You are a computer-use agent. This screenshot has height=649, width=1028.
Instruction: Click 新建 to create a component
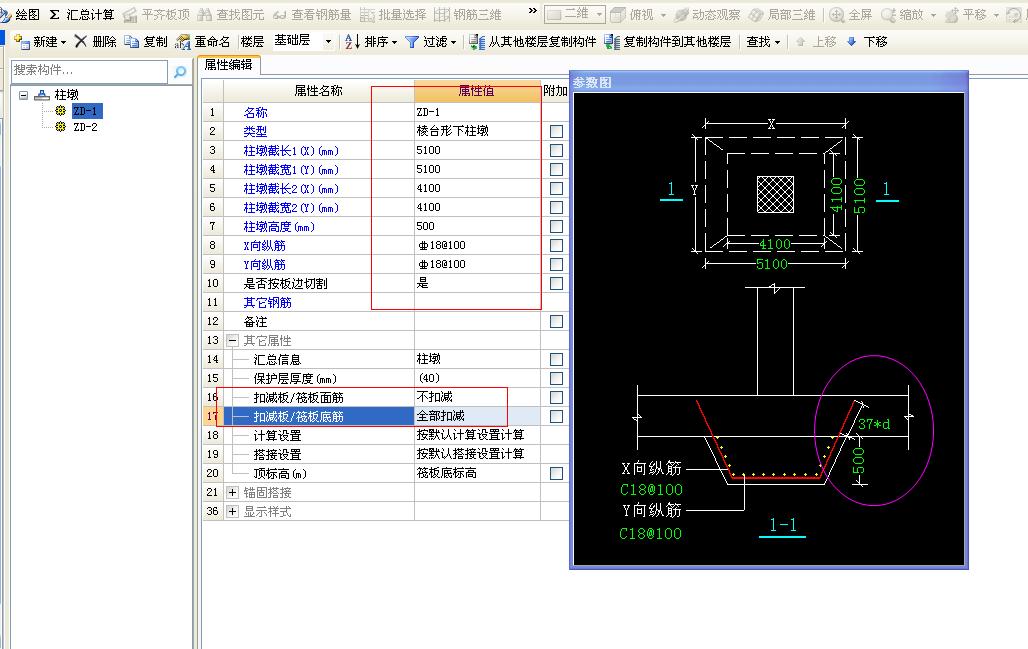click(x=40, y=42)
